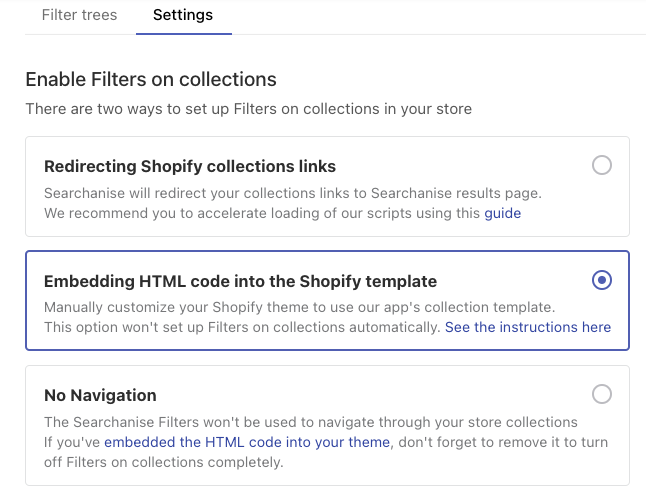The height and width of the screenshot is (503, 646).
Task: Follow the See the instructions here link
Action: [x=528, y=327]
